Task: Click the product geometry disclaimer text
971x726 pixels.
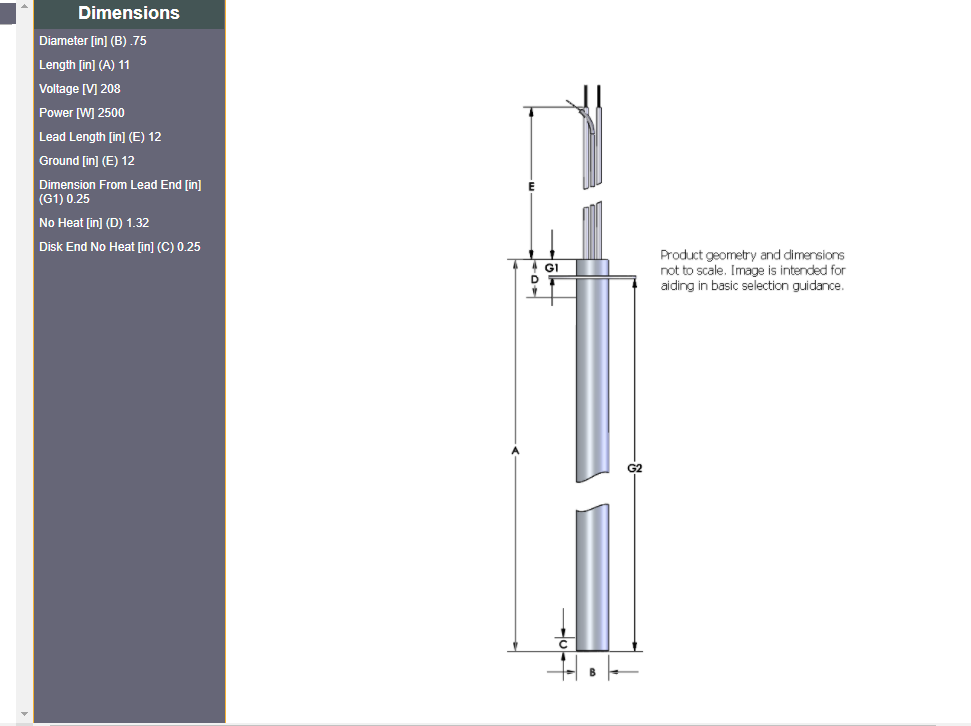Action: tap(753, 270)
